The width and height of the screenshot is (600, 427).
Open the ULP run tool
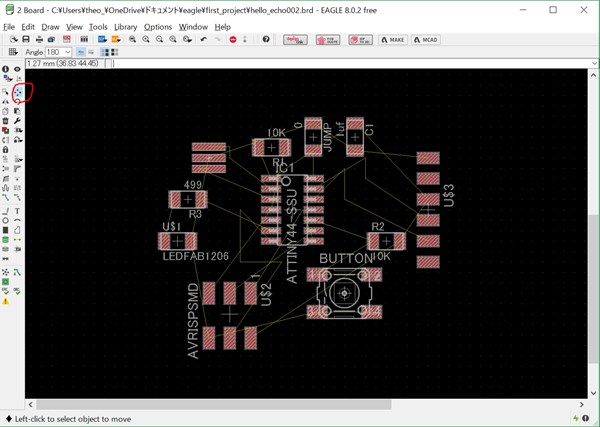click(116, 39)
